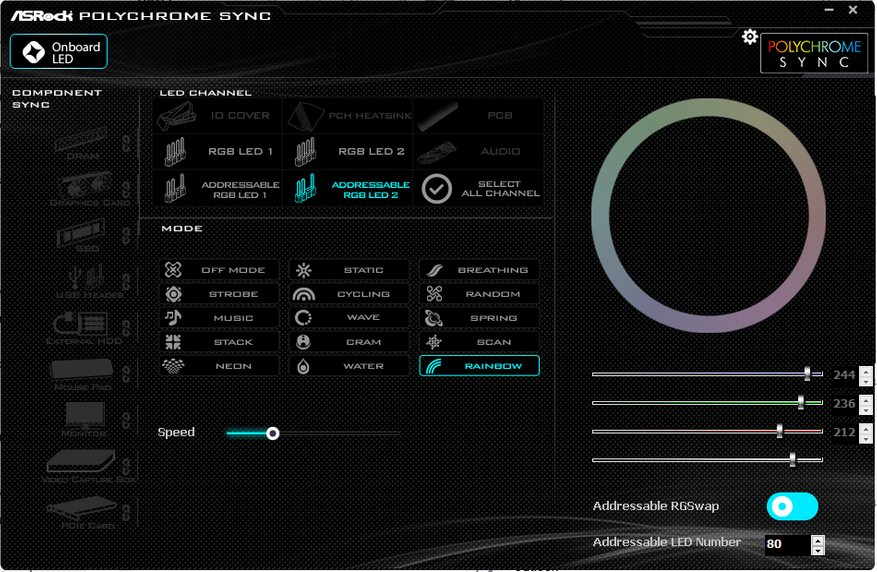
Task: Click the bottom white brightness slider
Action: click(707, 460)
